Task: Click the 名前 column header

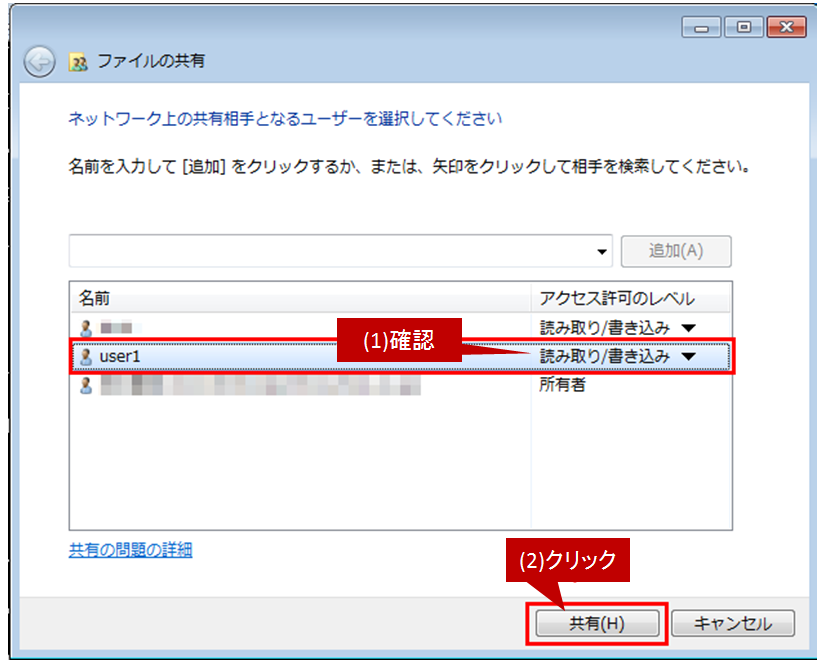Action: (301, 298)
